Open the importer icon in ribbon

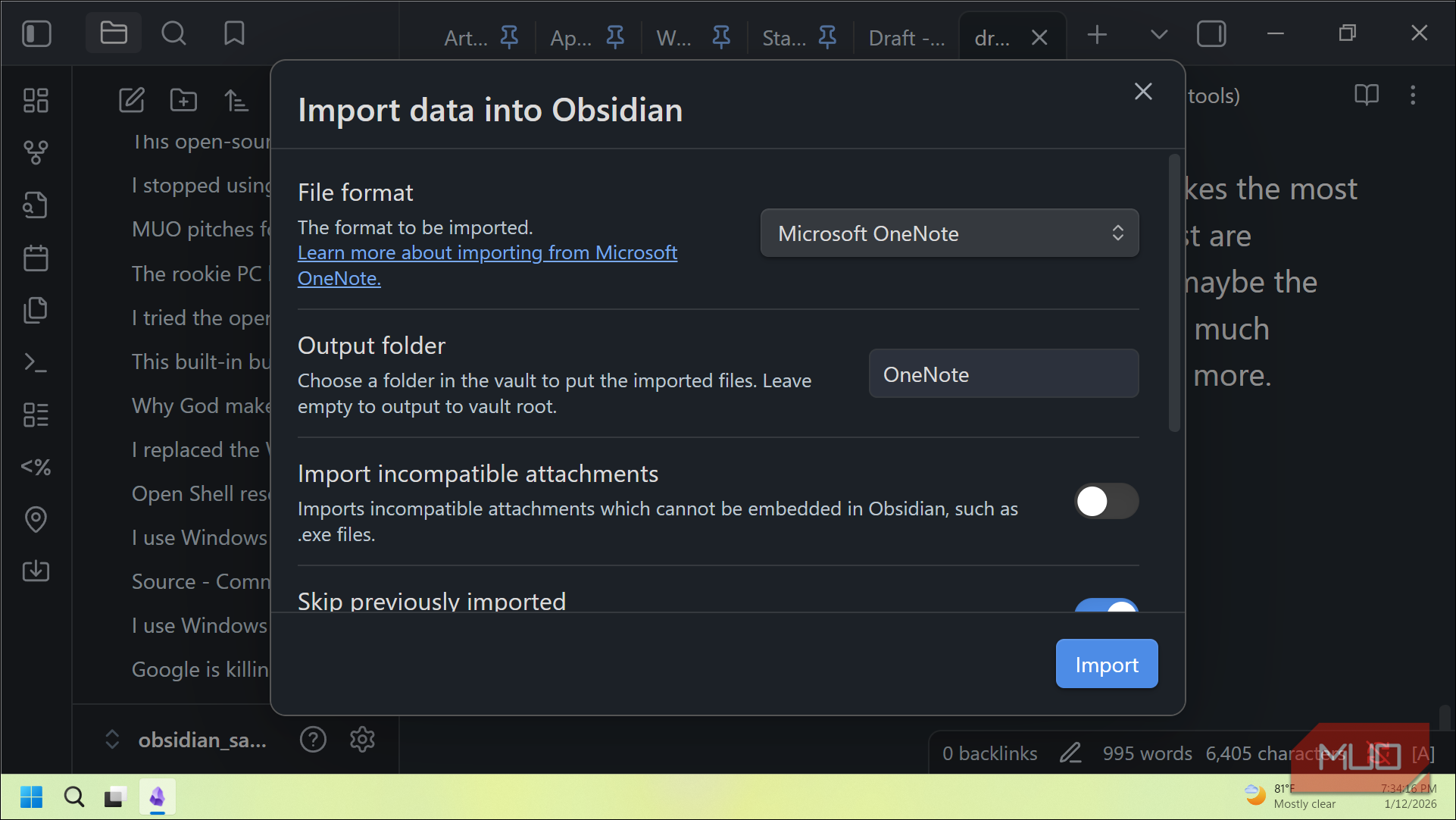pyautogui.click(x=36, y=571)
